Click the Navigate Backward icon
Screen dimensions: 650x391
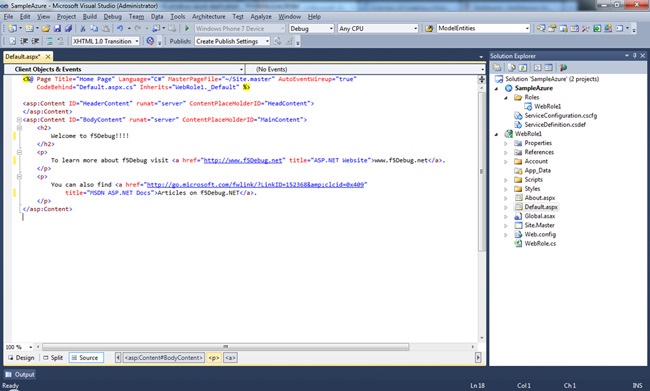156,29
